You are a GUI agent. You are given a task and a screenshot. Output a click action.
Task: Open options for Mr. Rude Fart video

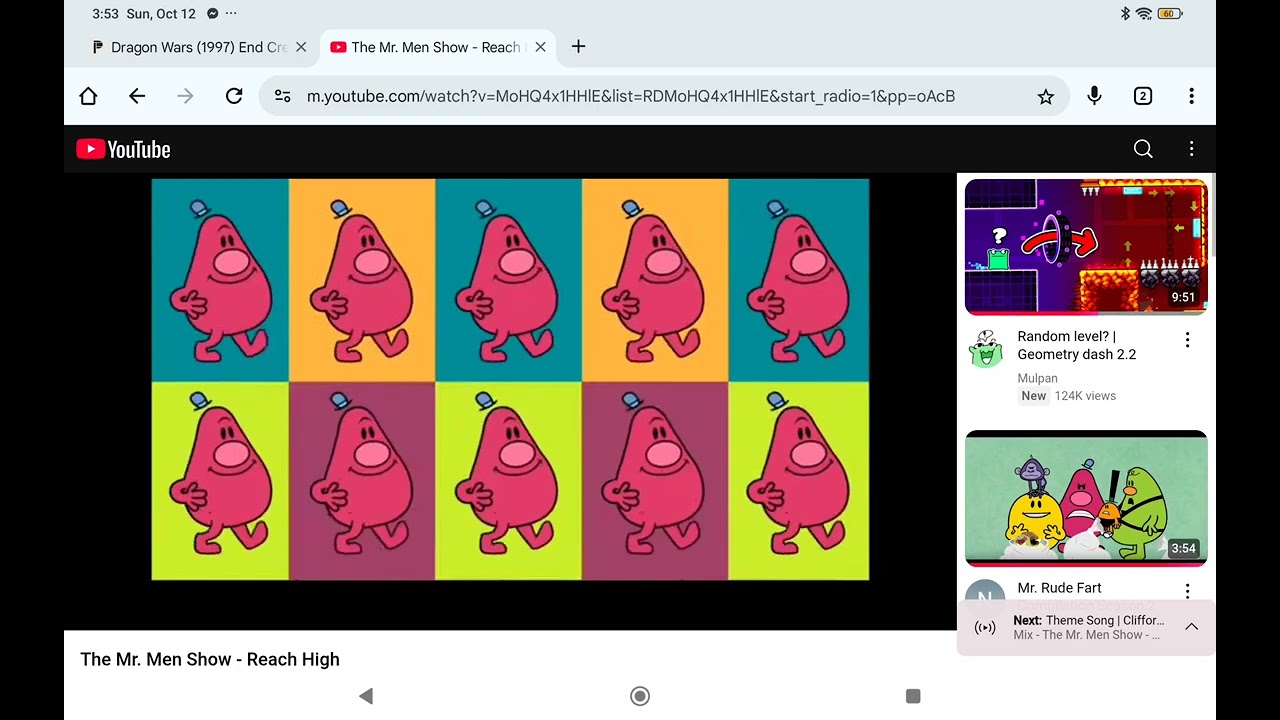tap(1187, 591)
